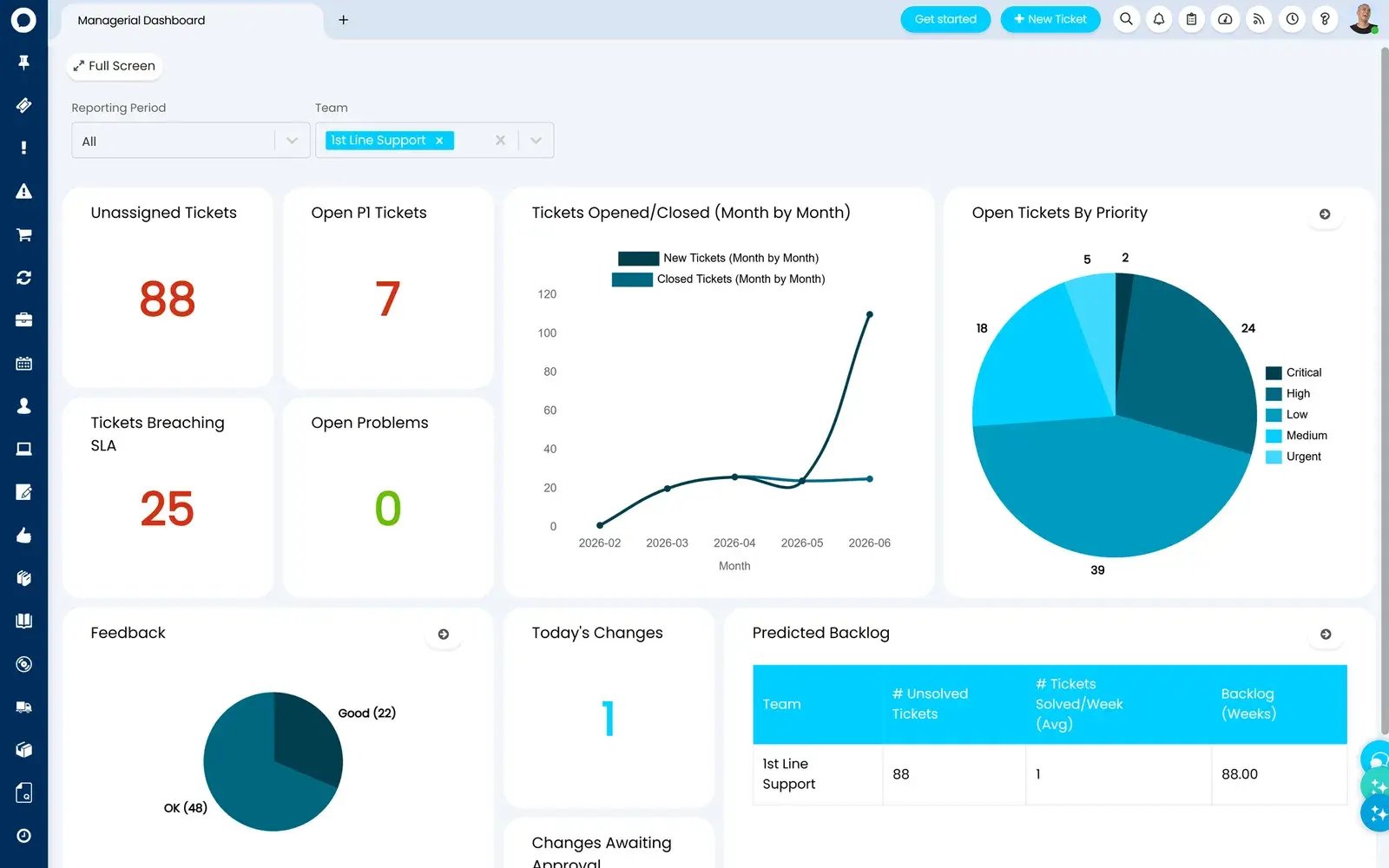Open the delivery truck sidebar icon

coord(23,707)
